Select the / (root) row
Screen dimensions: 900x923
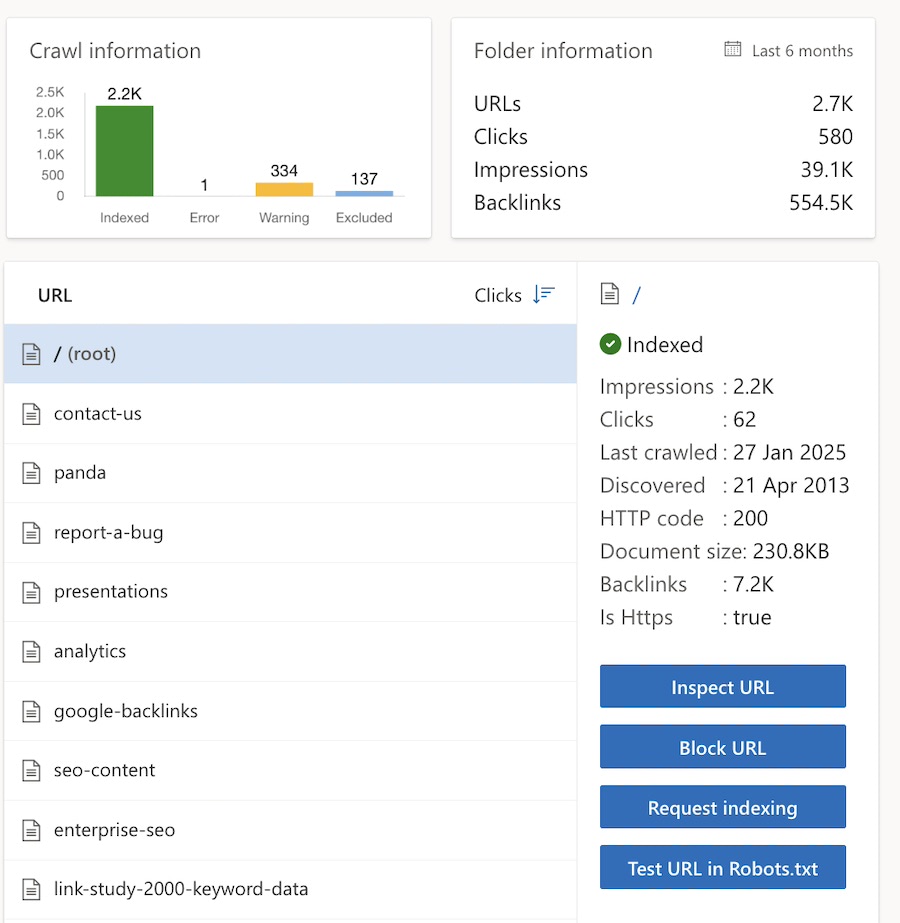tap(290, 354)
